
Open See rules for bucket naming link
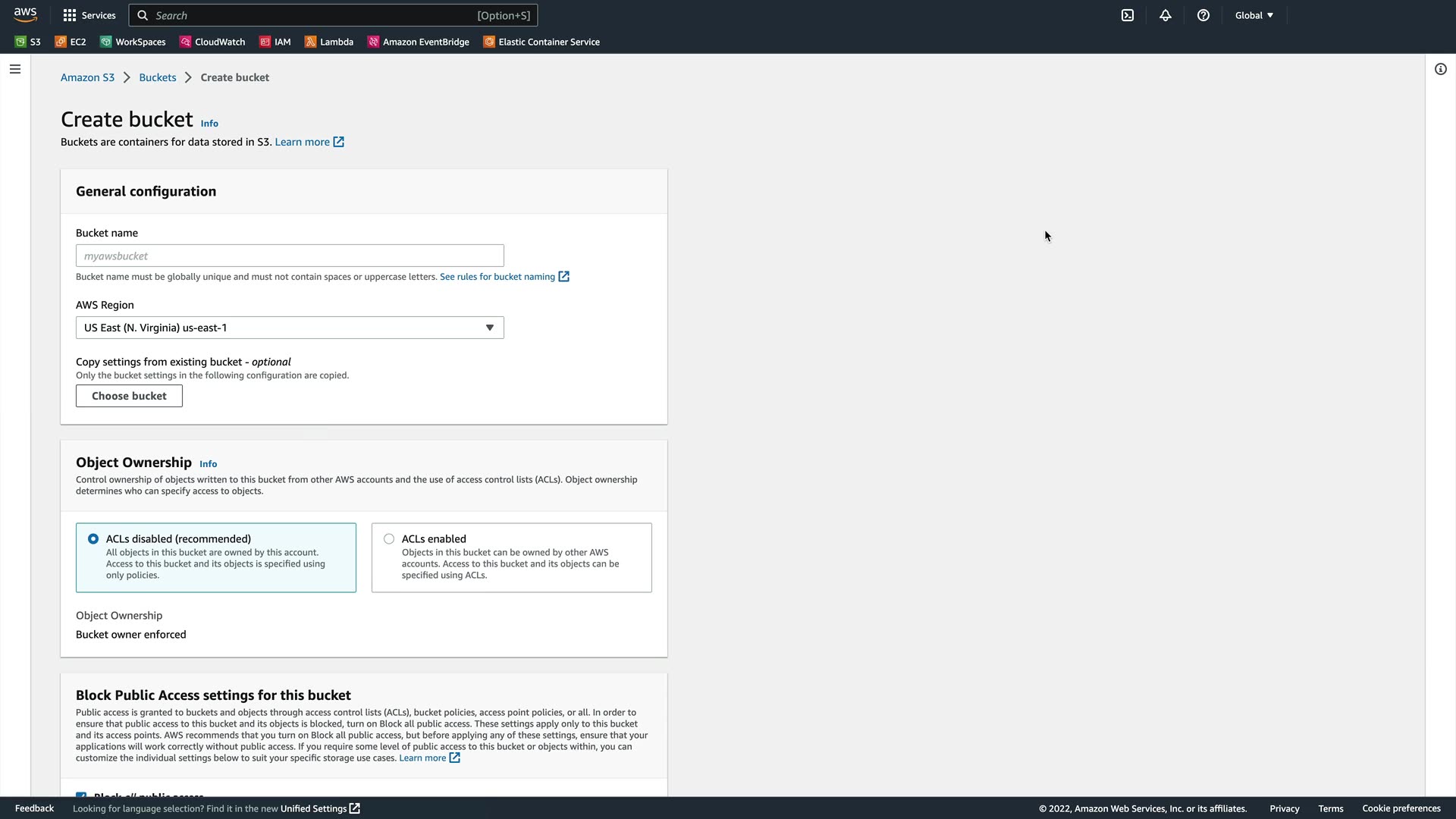tap(497, 277)
